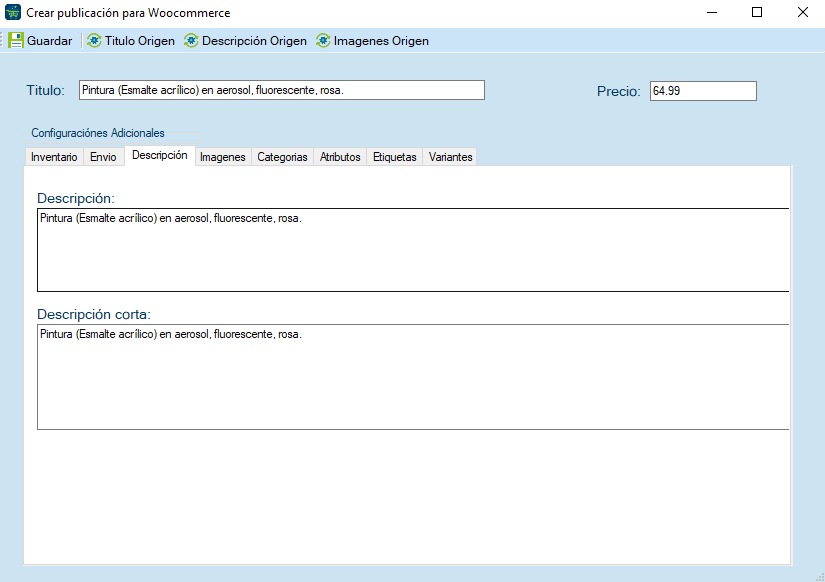
Task: Open the Categorias tab
Action: click(282, 157)
